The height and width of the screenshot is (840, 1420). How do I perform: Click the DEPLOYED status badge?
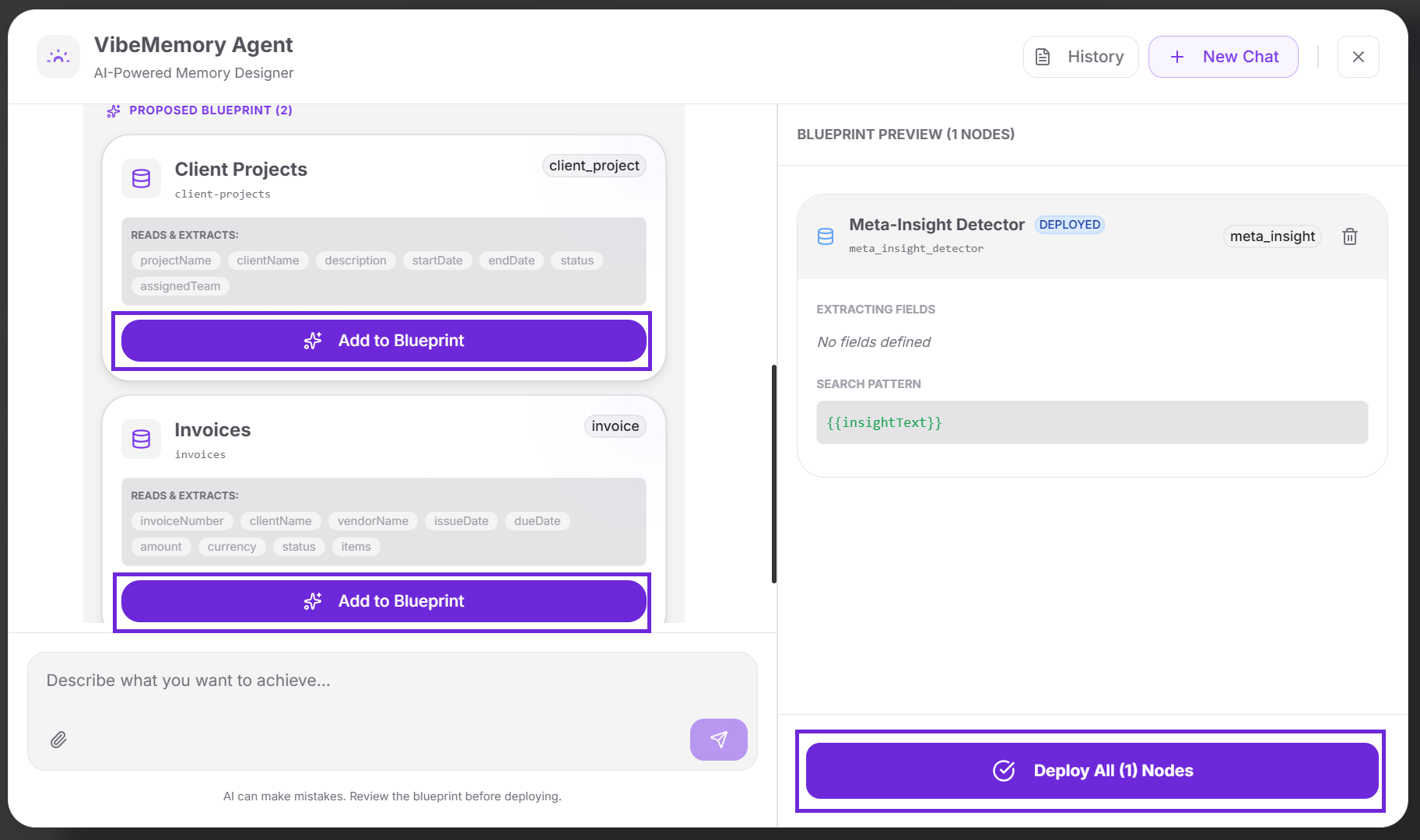tap(1069, 225)
